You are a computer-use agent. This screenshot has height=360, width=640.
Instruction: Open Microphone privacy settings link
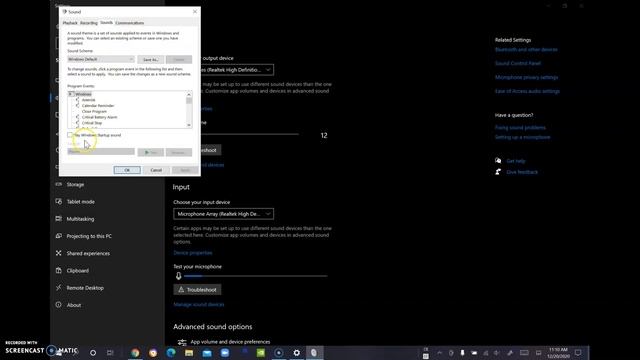coord(526,77)
